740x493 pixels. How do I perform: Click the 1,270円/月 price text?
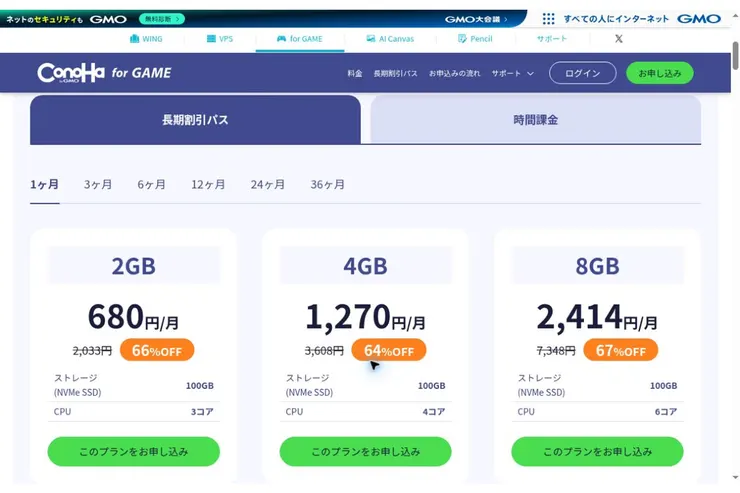point(365,317)
